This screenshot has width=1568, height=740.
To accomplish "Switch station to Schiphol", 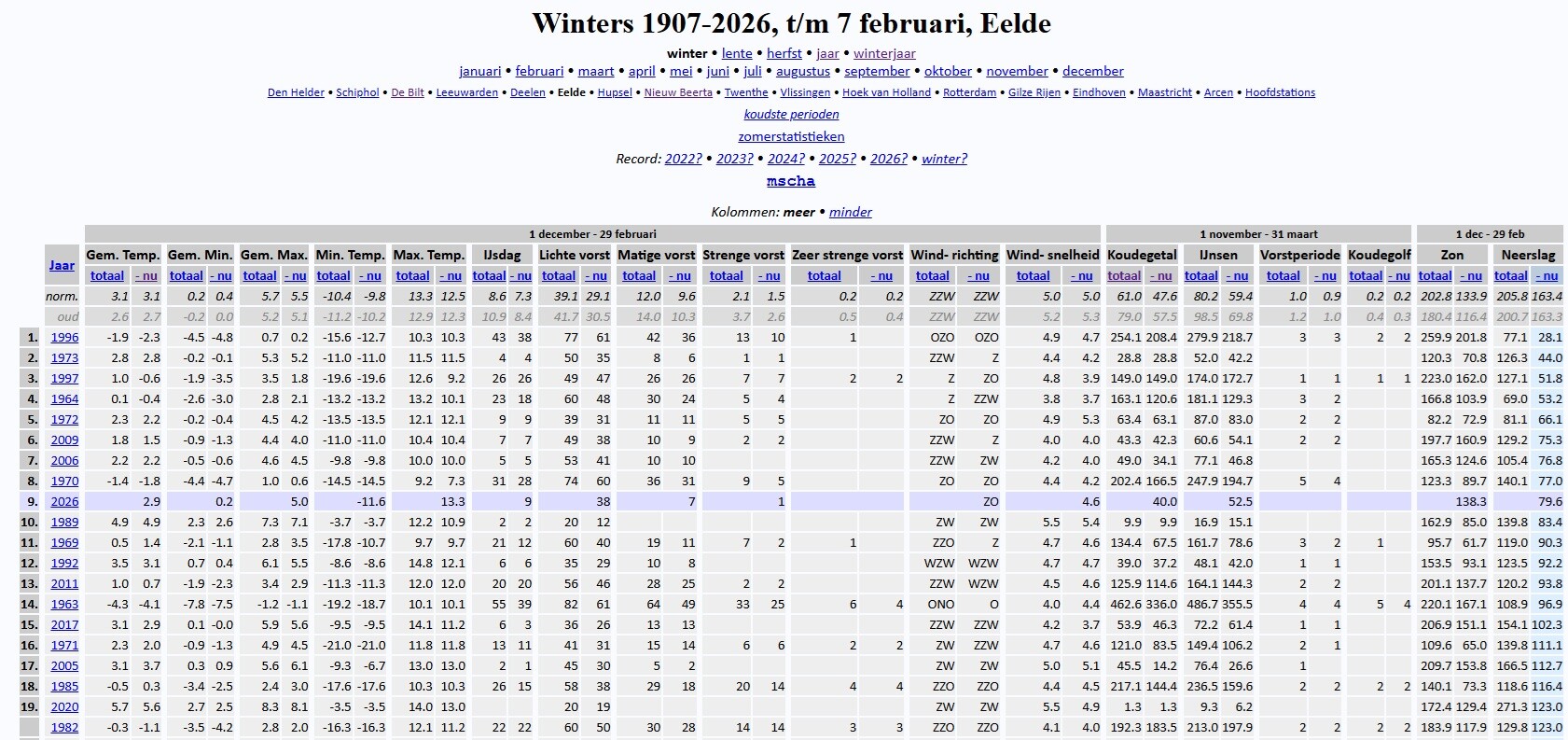I will coord(357,92).
